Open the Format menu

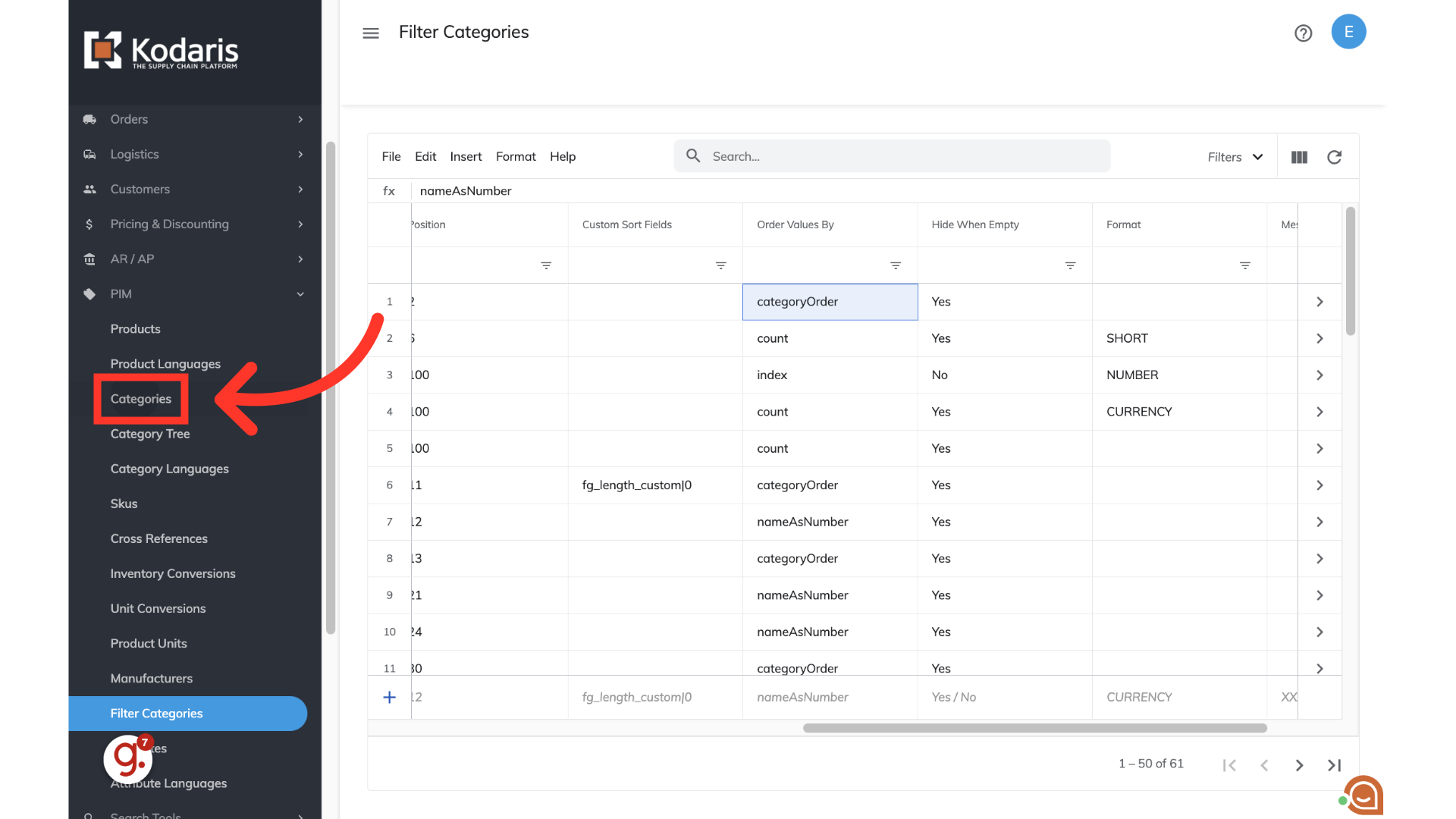[x=516, y=156]
